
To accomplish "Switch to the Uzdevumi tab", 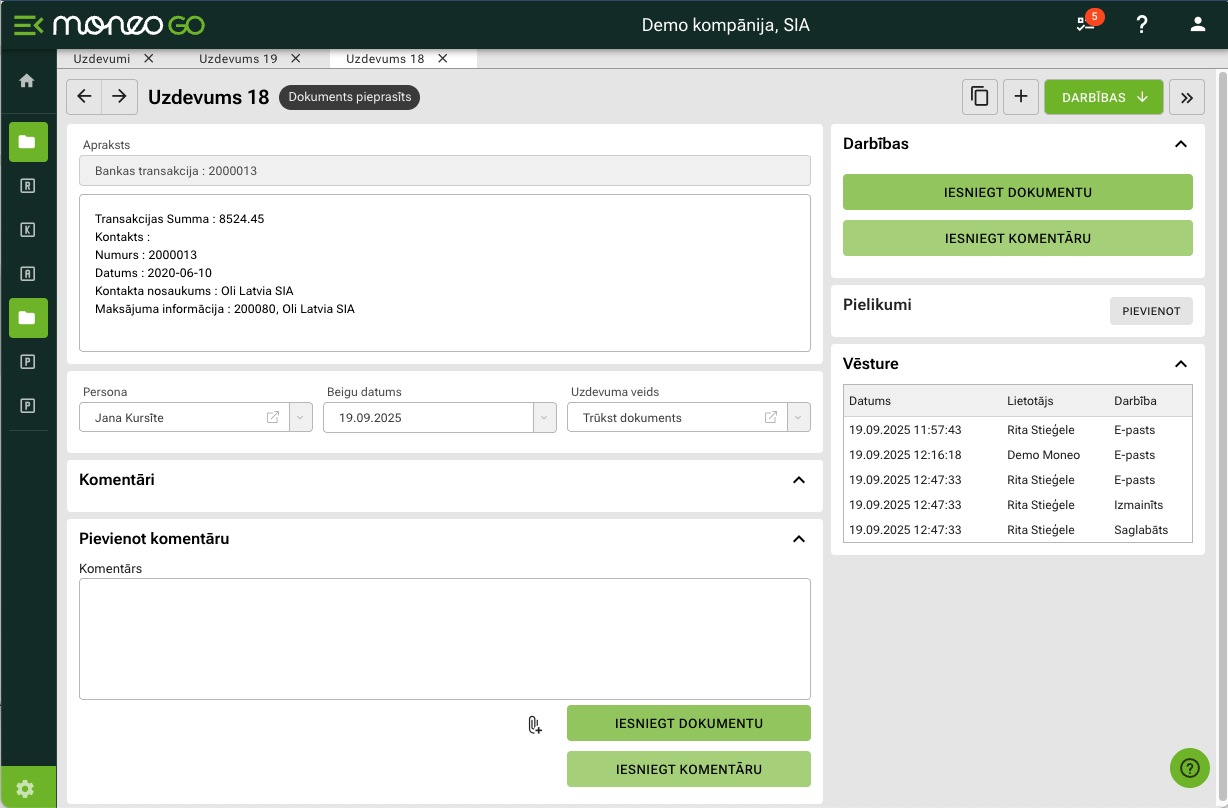I will click(102, 59).
